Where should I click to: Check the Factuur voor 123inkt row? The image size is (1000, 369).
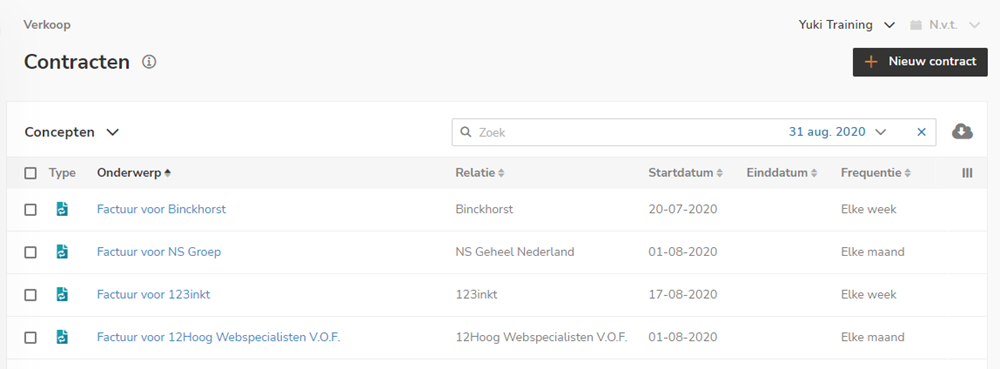[x=31, y=295]
